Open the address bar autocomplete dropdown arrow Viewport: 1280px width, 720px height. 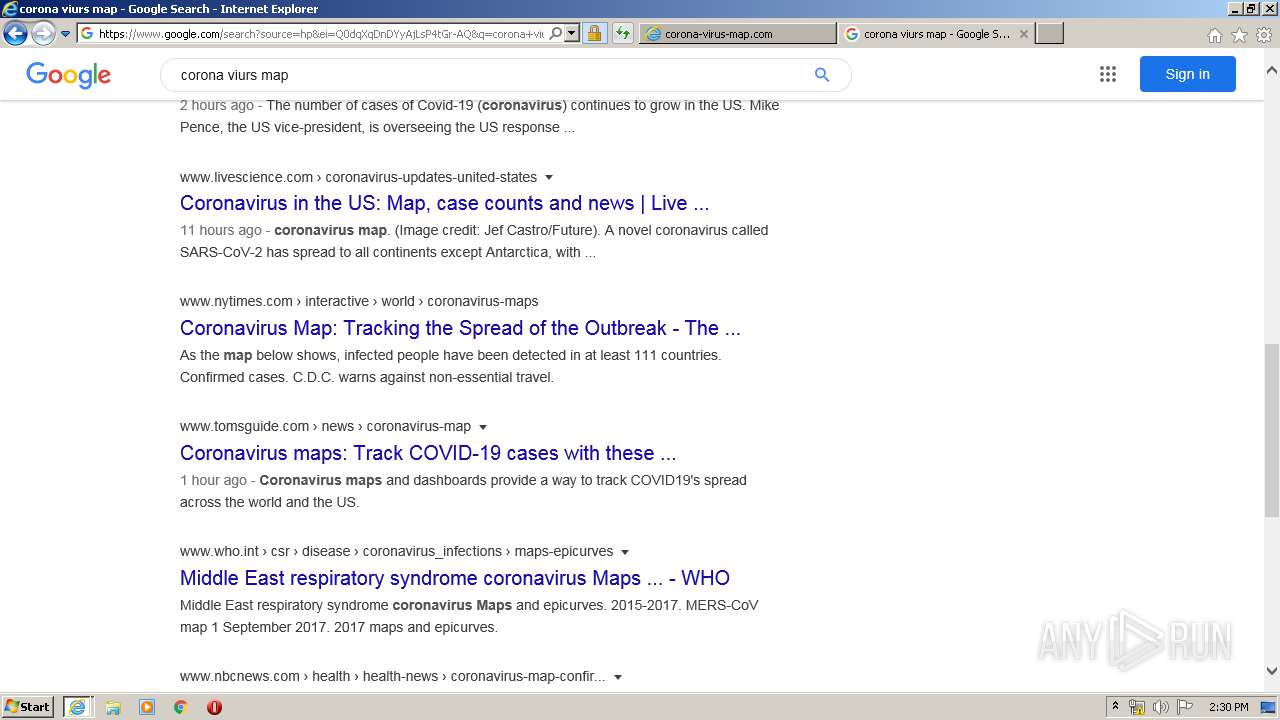coord(572,33)
